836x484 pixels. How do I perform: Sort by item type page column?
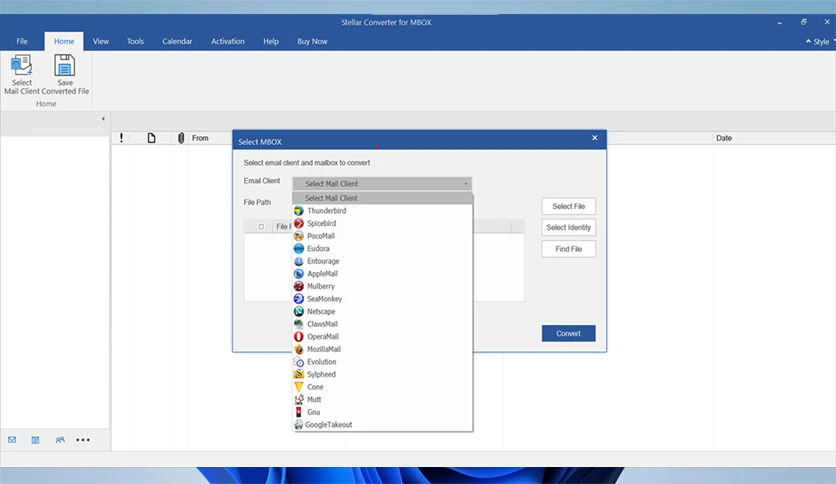click(x=151, y=138)
